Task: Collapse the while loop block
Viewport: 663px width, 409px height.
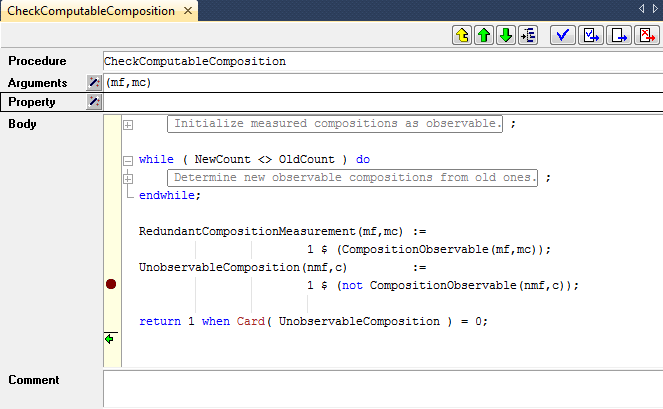Action: pos(128,161)
